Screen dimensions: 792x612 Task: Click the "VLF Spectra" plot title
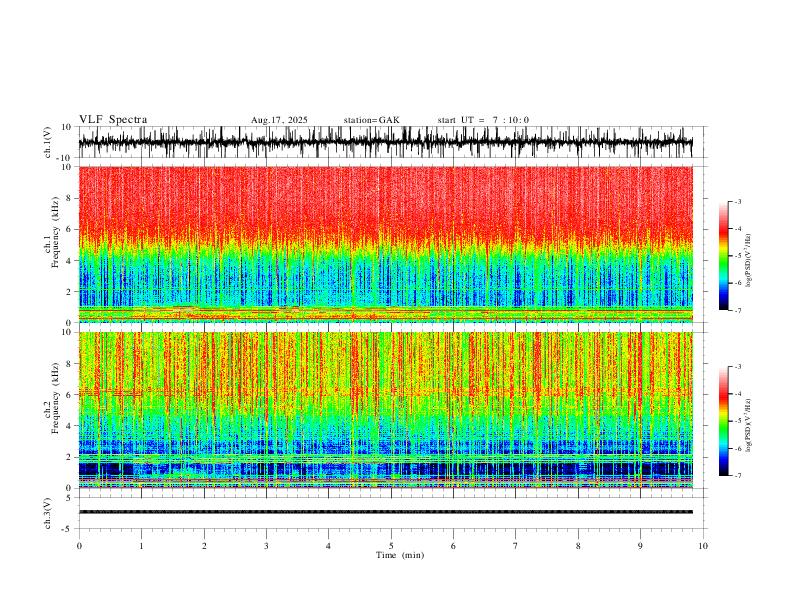pyautogui.click(x=113, y=120)
